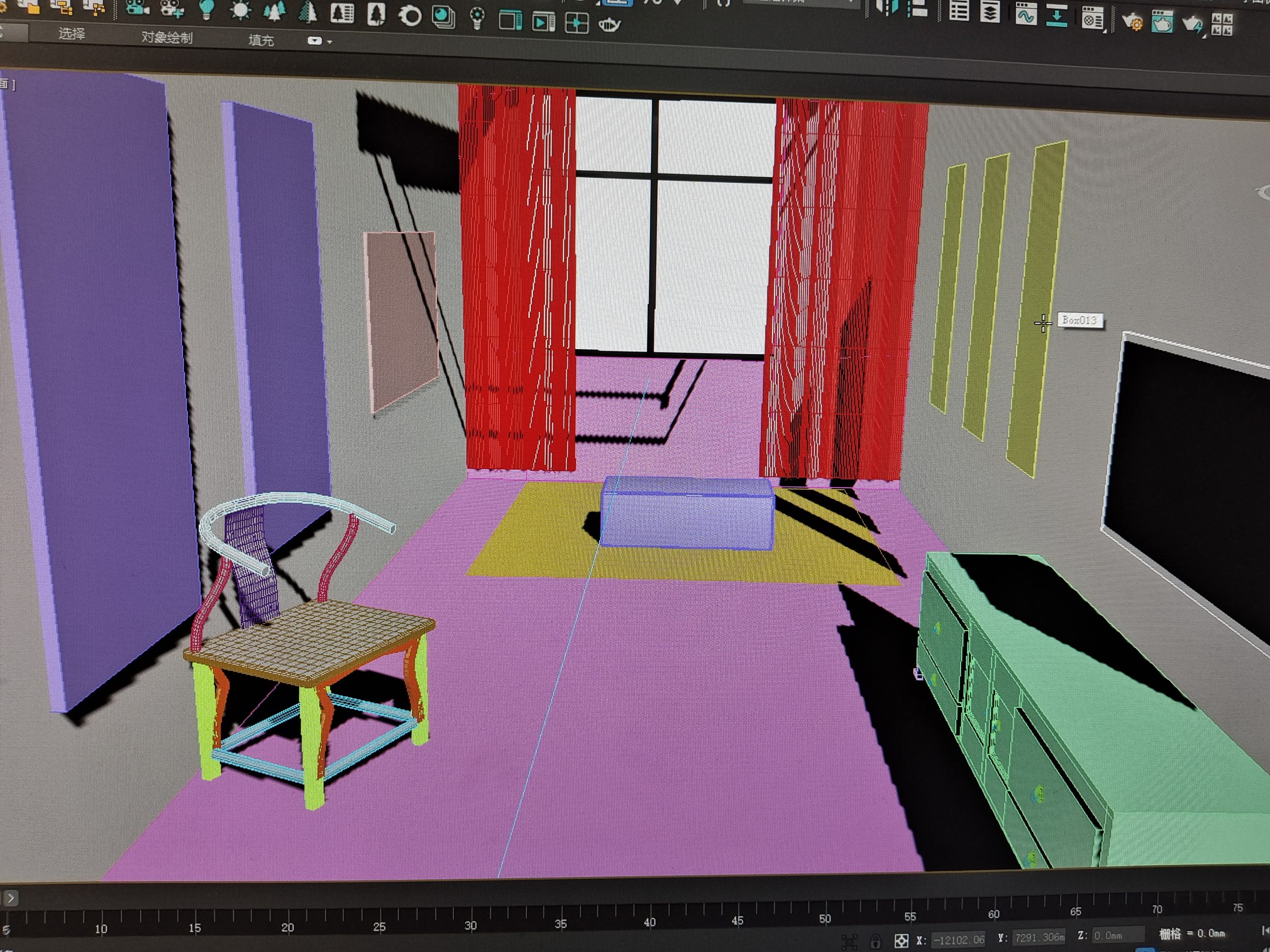
Task: Click the teapot icon after viewport layout icons
Action: [609, 25]
